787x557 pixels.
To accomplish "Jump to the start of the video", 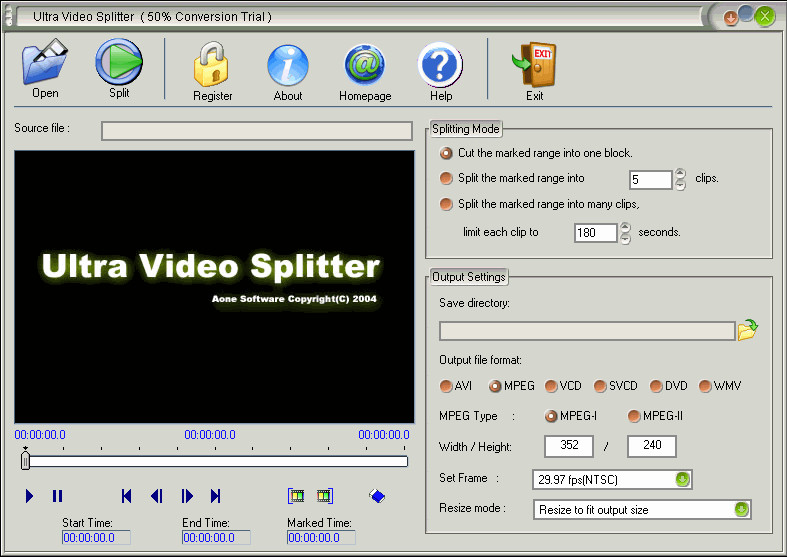I will tap(126, 496).
